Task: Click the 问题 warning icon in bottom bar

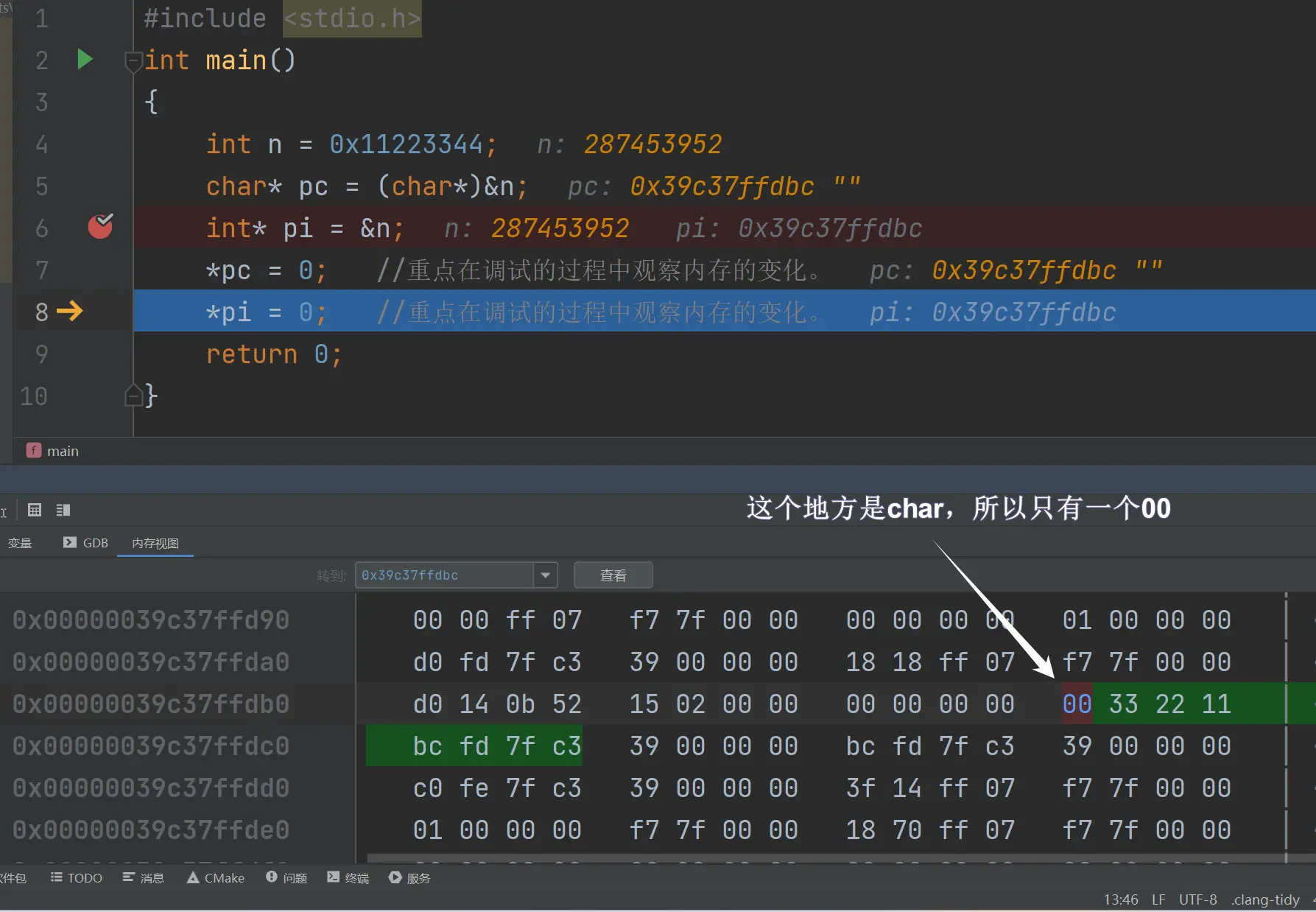Action: [x=271, y=877]
